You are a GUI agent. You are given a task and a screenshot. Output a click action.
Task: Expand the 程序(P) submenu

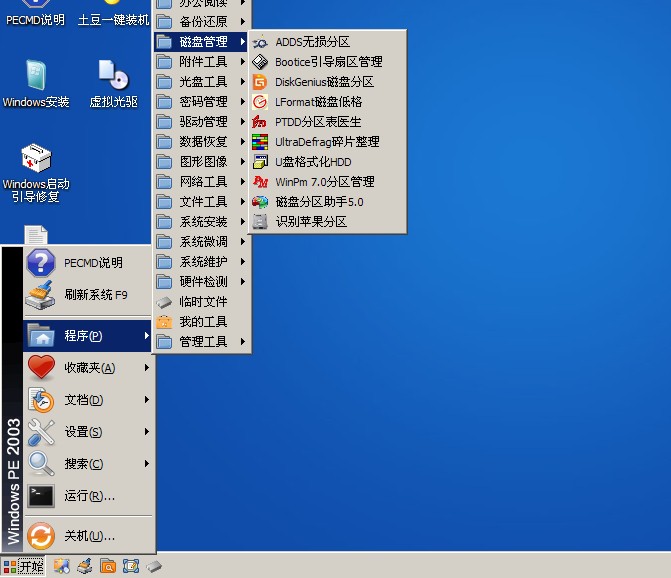88,336
